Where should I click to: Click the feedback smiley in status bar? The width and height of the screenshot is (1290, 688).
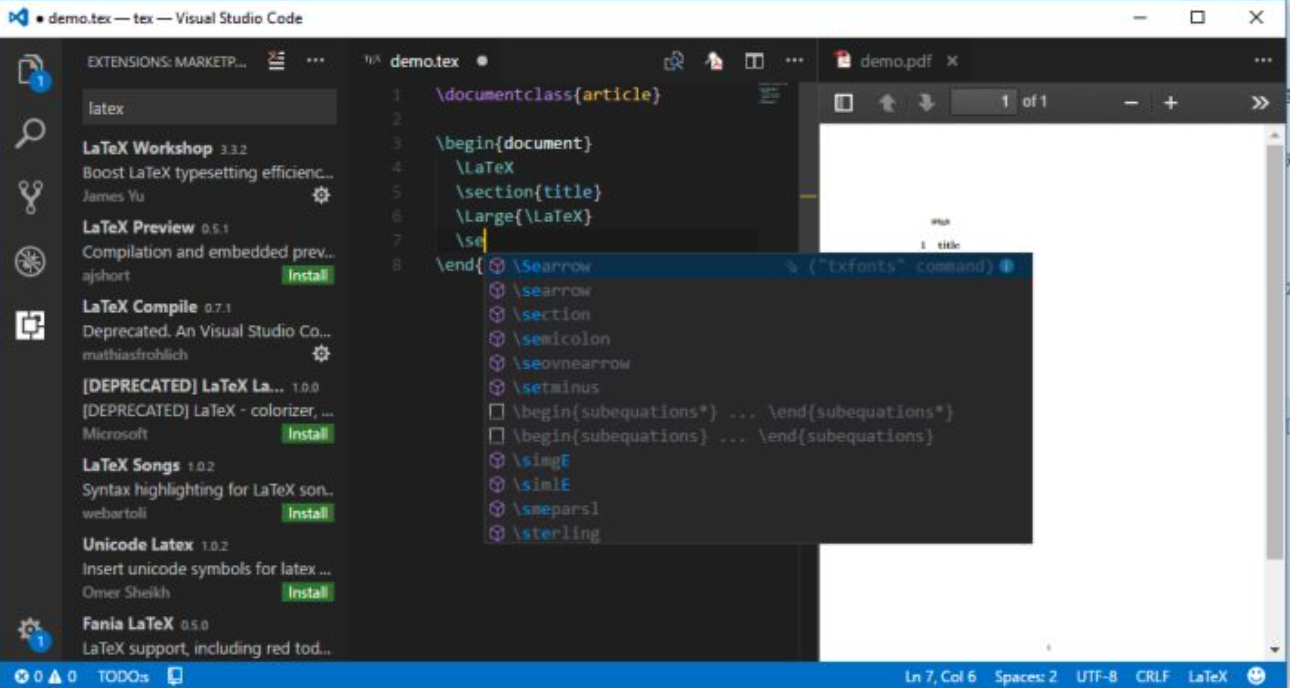[x=1257, y=677]
